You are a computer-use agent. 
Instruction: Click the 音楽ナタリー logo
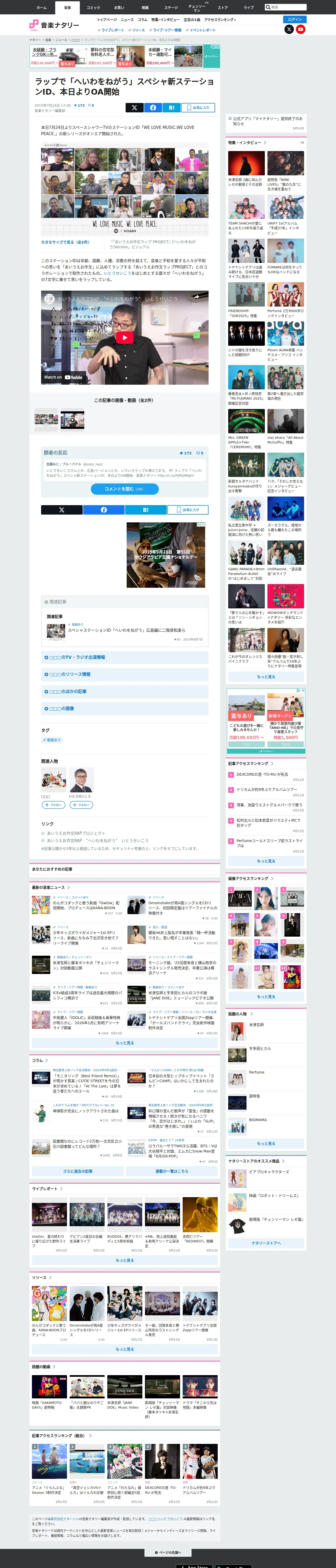point(54,25)
